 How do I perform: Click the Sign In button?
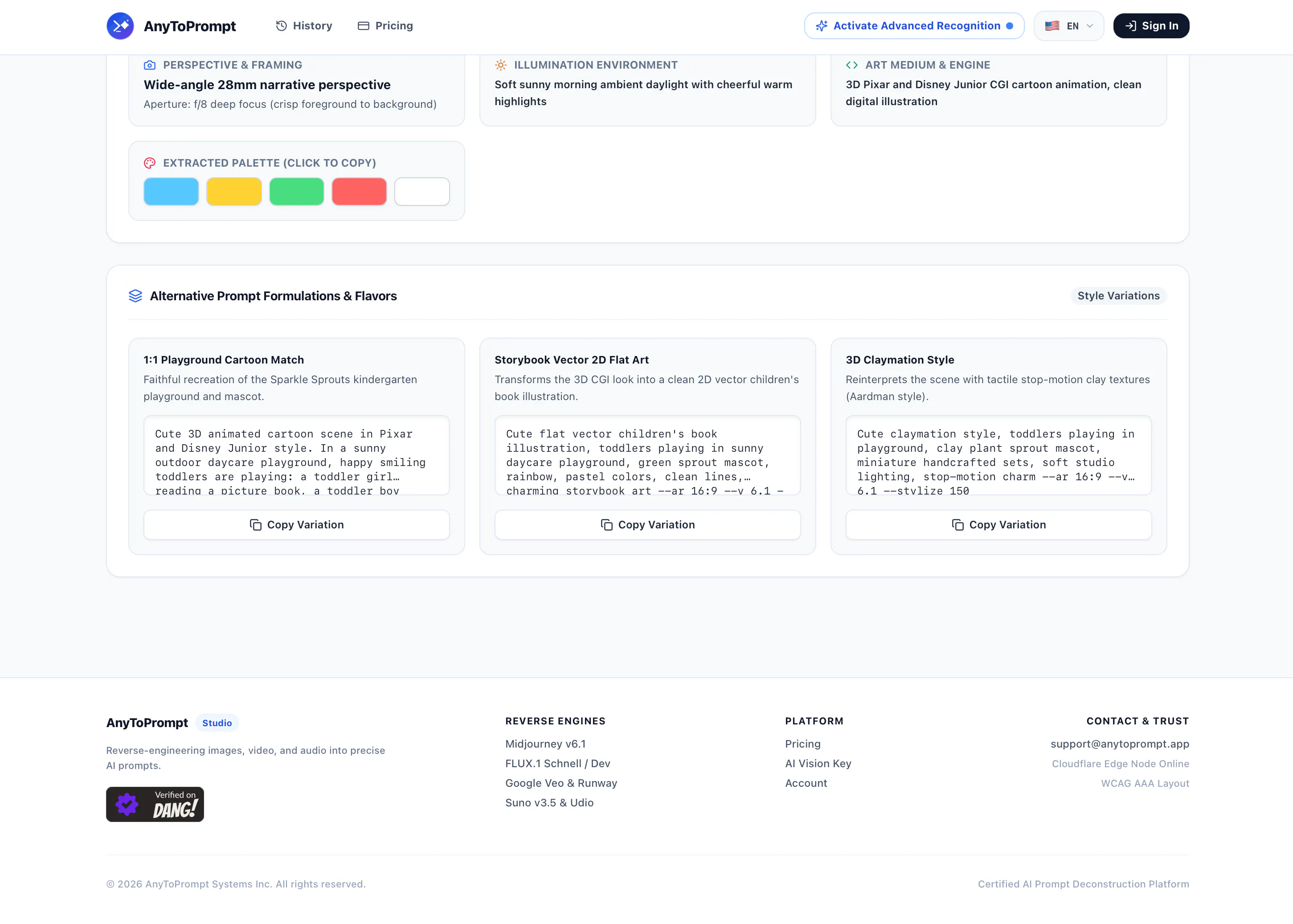1151,25
